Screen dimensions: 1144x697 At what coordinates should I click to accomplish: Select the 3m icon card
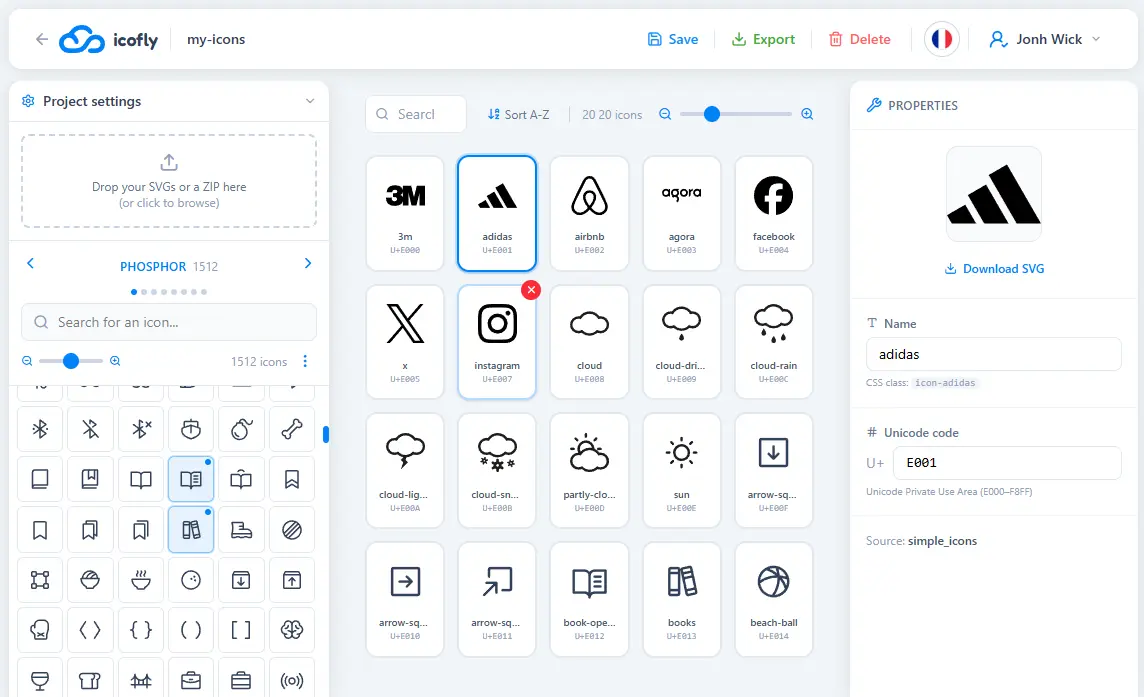tap(405, 213)
